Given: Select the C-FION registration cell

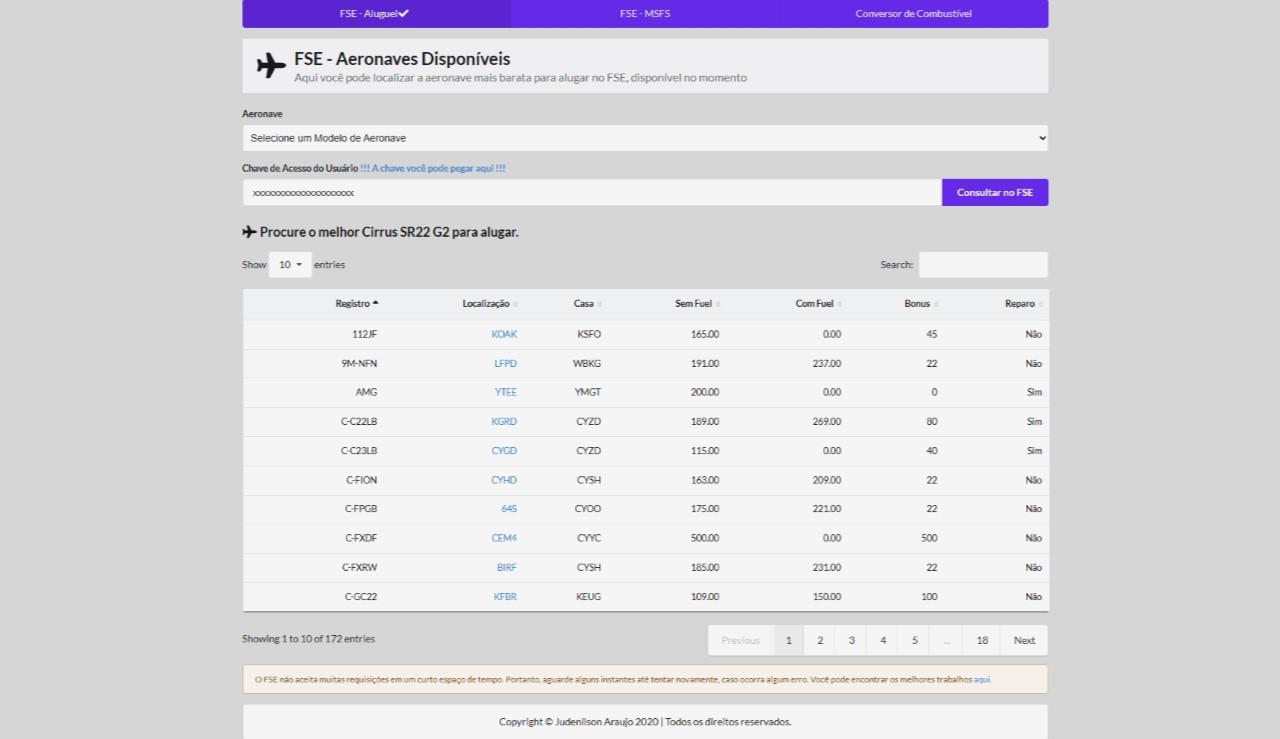Looking at the screenshot, I should [x=362, y=480].
